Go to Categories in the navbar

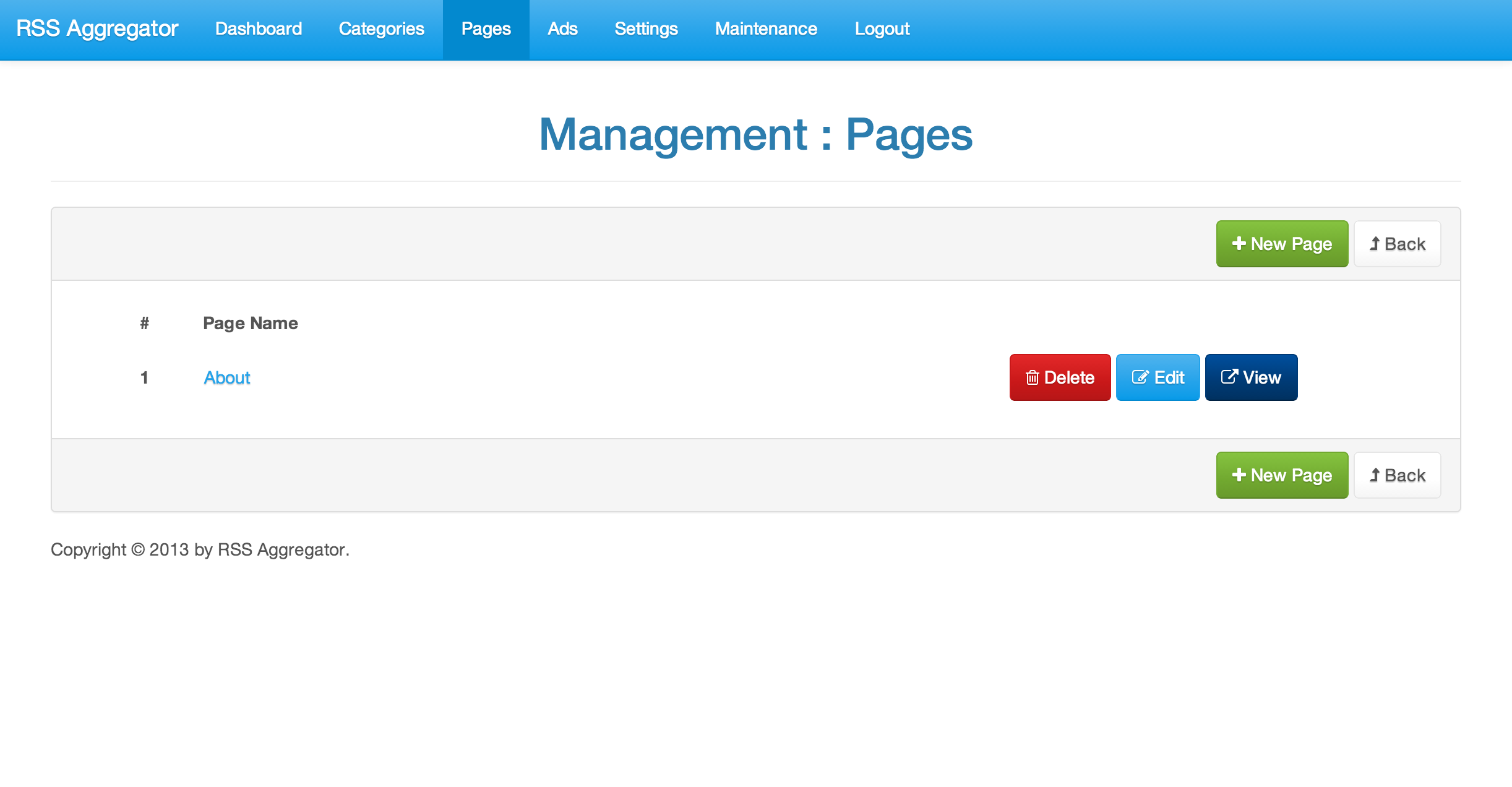tap(381, 29)
